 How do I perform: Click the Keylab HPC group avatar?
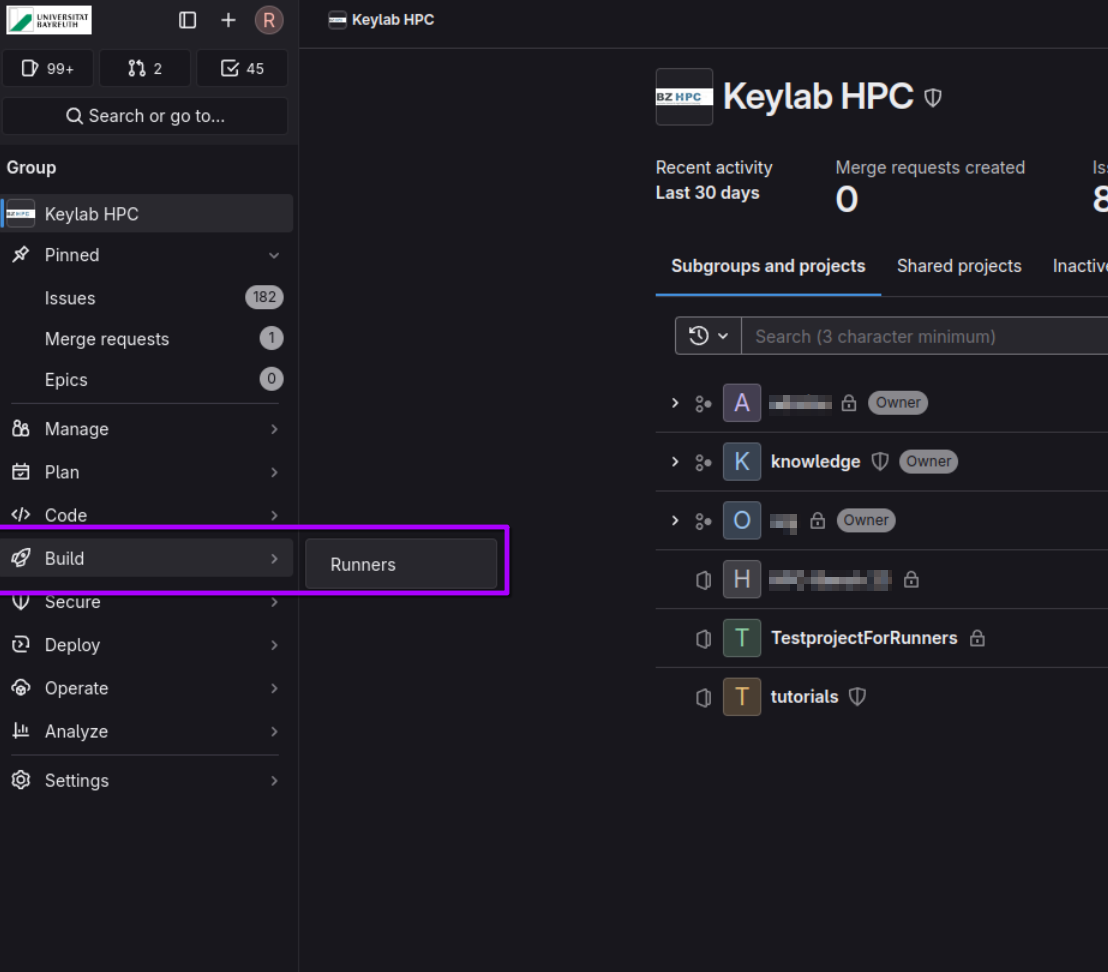click(684, 97)
